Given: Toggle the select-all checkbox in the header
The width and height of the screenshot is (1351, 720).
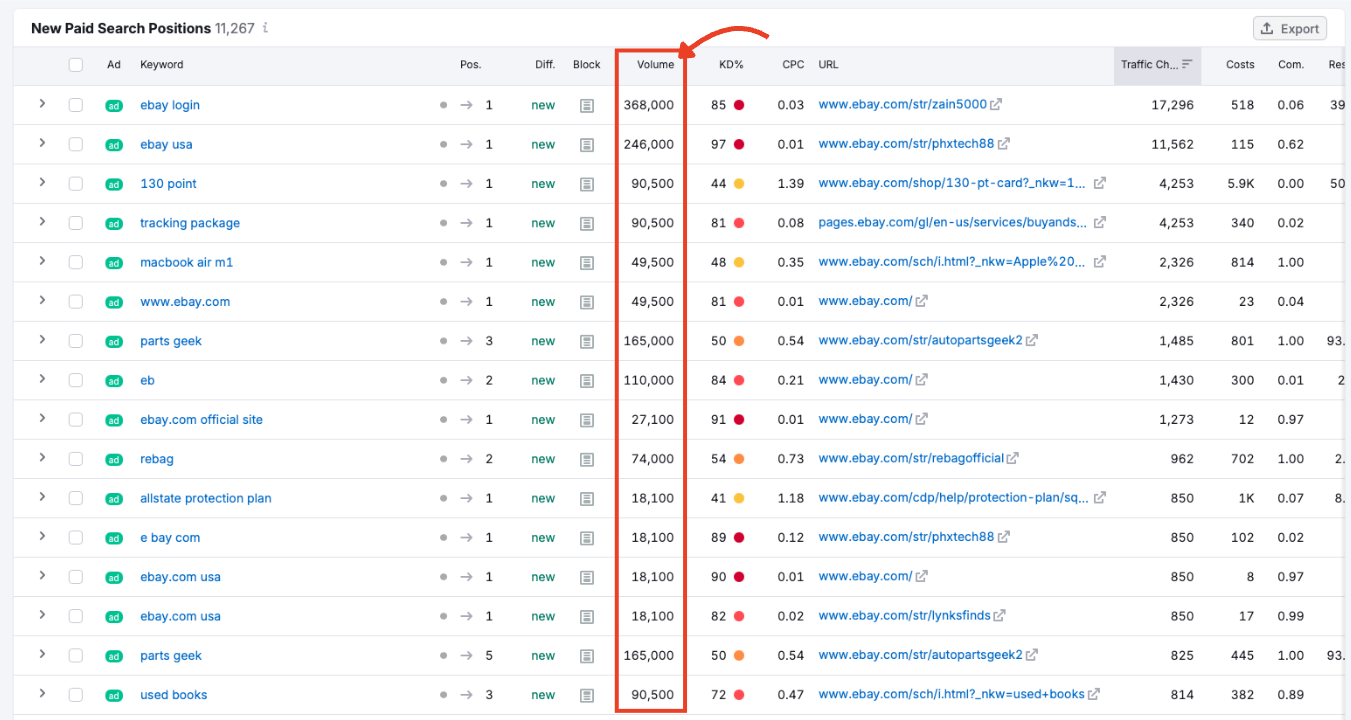Looking at the screenshot, I should 75,64.
